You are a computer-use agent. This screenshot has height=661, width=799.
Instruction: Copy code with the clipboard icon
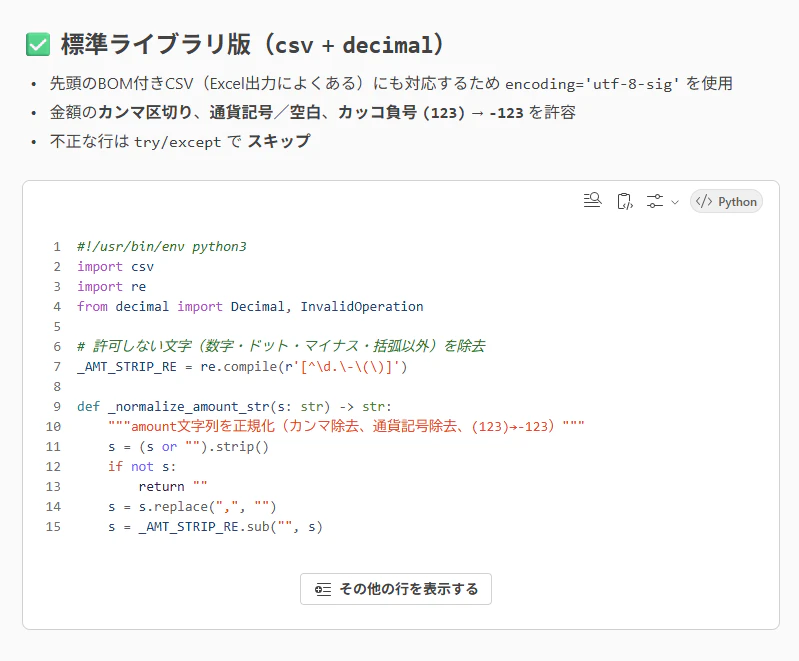(x=625, y=201)
